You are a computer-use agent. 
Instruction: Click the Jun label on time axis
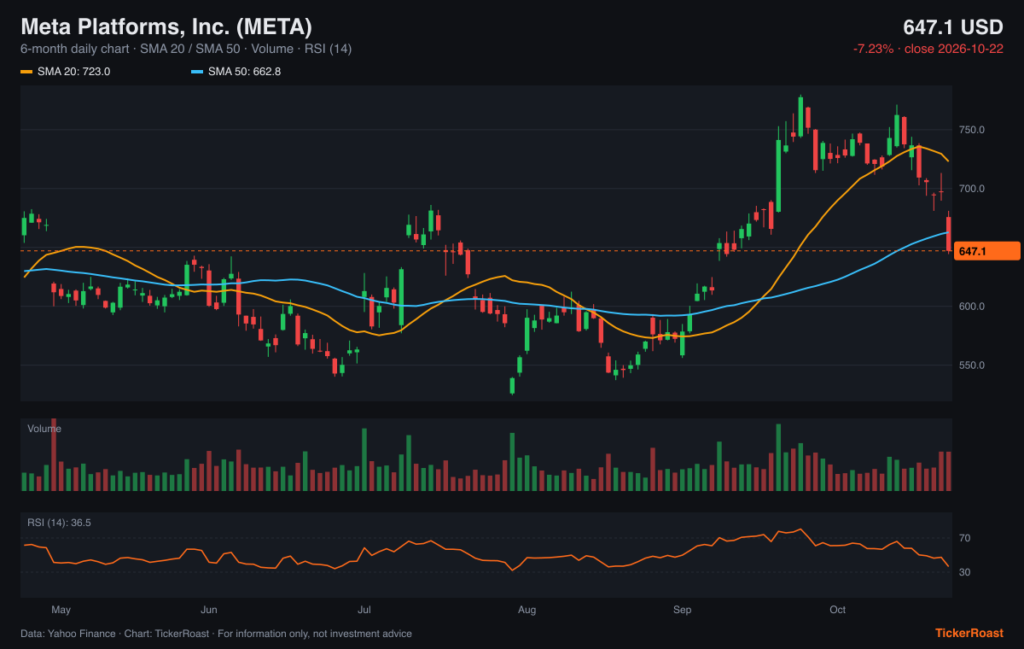click(x=209, y=610)
